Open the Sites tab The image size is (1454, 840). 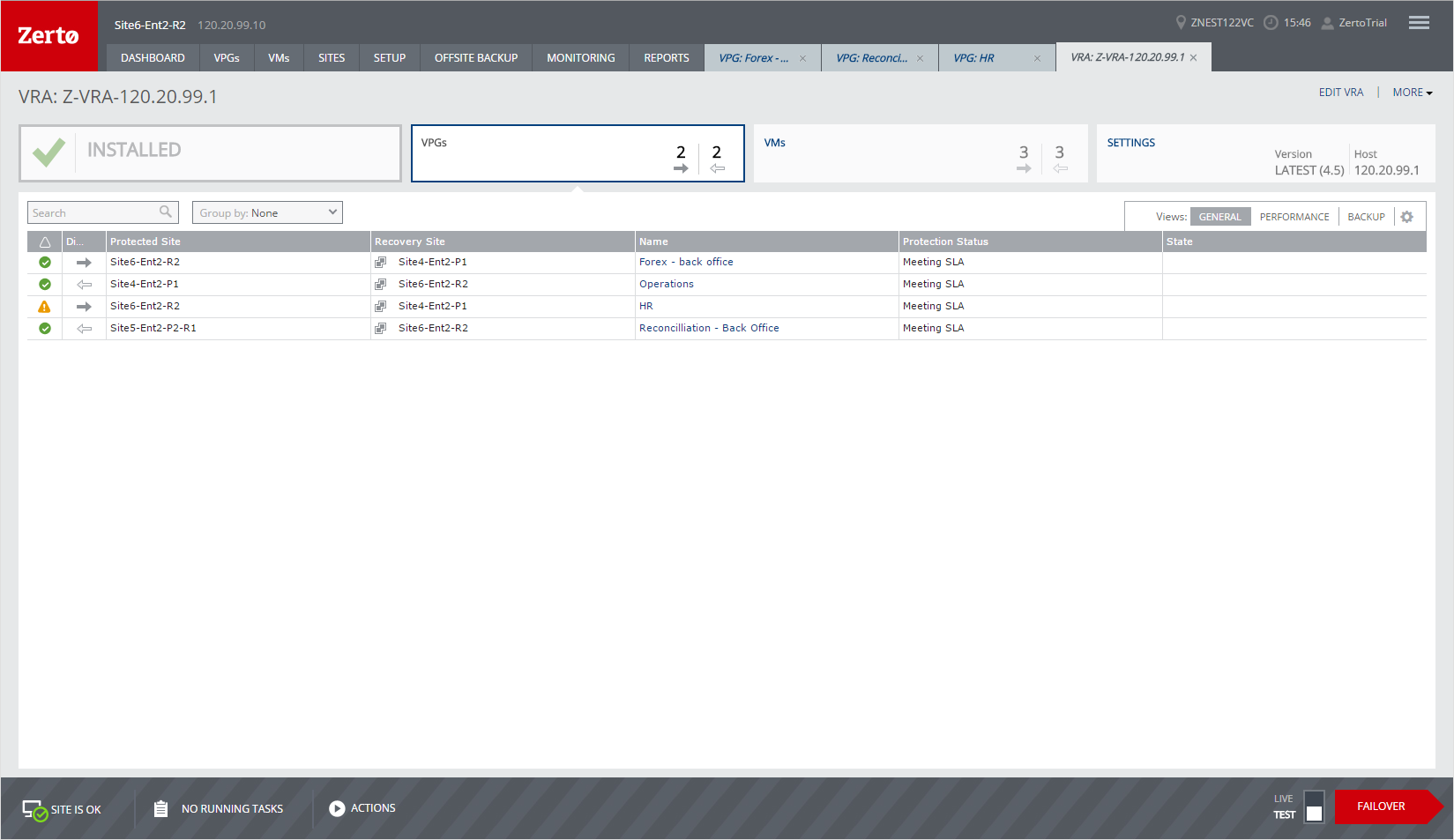click(332, 58)
